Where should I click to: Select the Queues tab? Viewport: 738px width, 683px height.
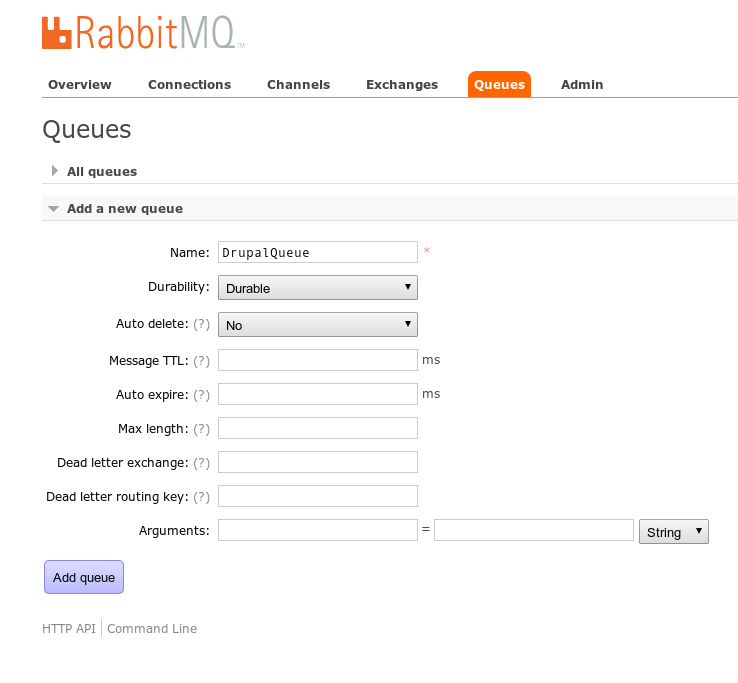click(x=499, y=85)
